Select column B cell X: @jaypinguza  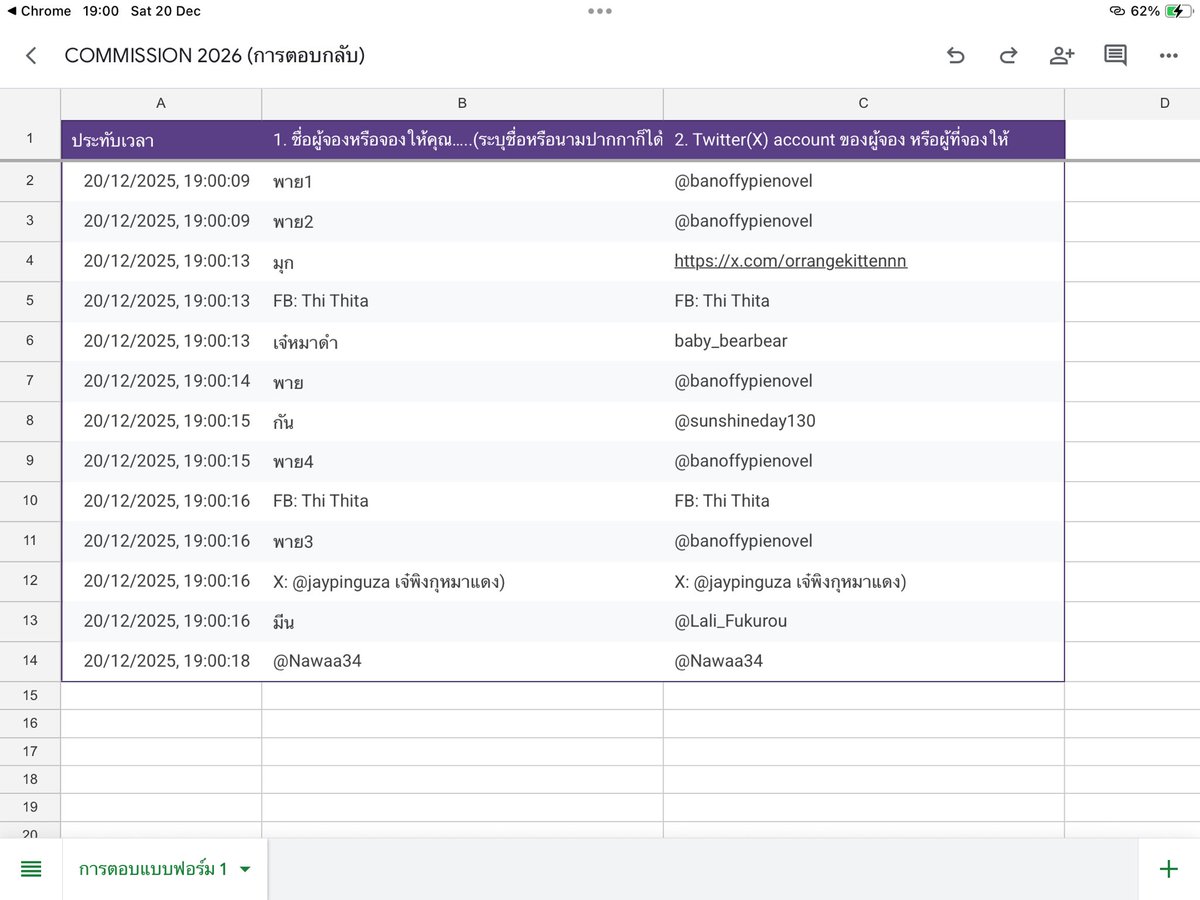click(462, 581)
